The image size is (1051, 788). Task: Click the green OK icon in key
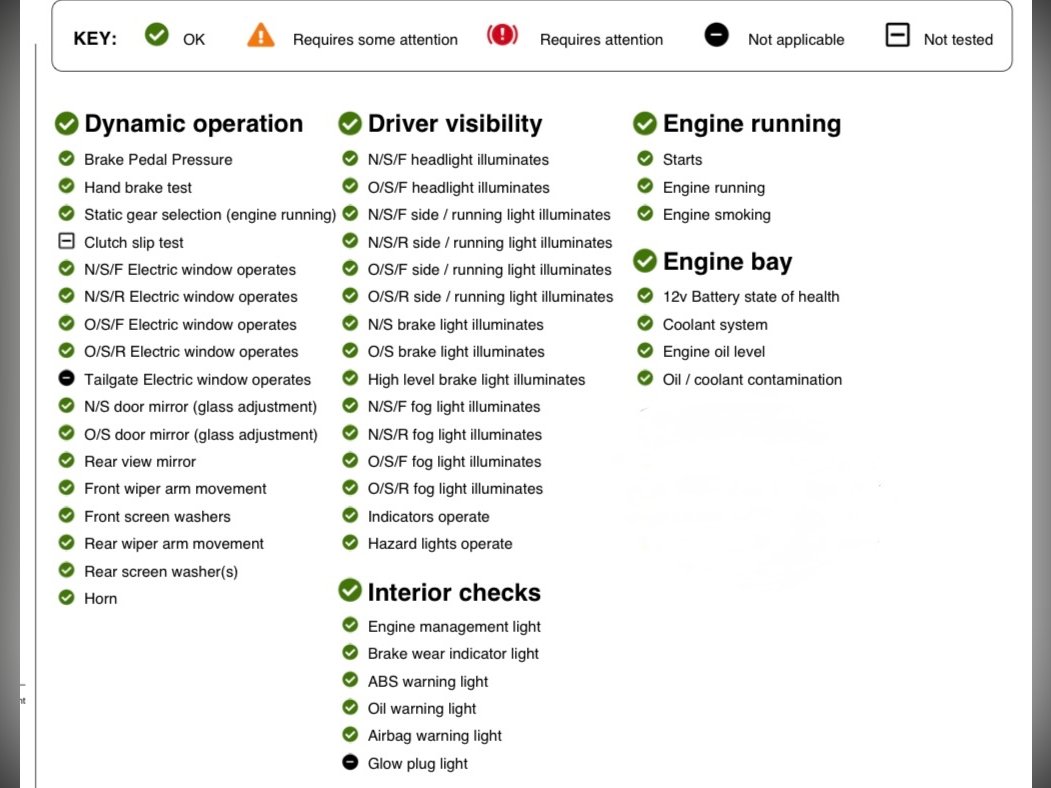(156, 36)
